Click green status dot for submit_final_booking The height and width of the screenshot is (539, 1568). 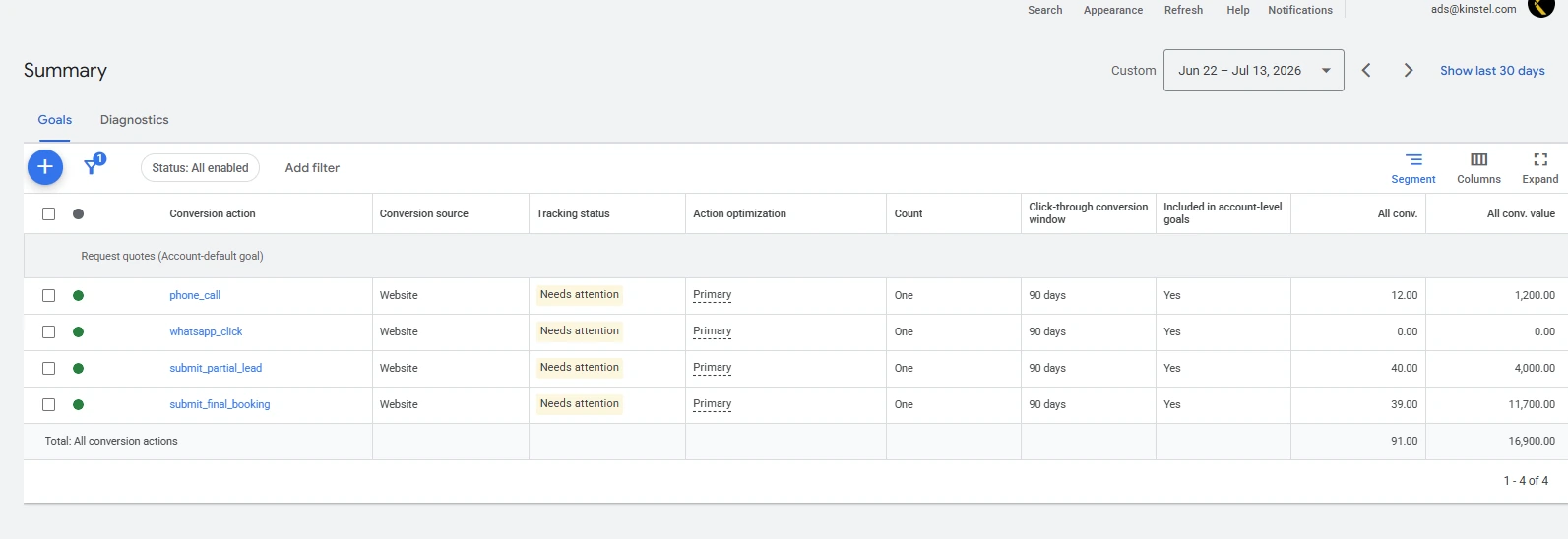(78, 404)
